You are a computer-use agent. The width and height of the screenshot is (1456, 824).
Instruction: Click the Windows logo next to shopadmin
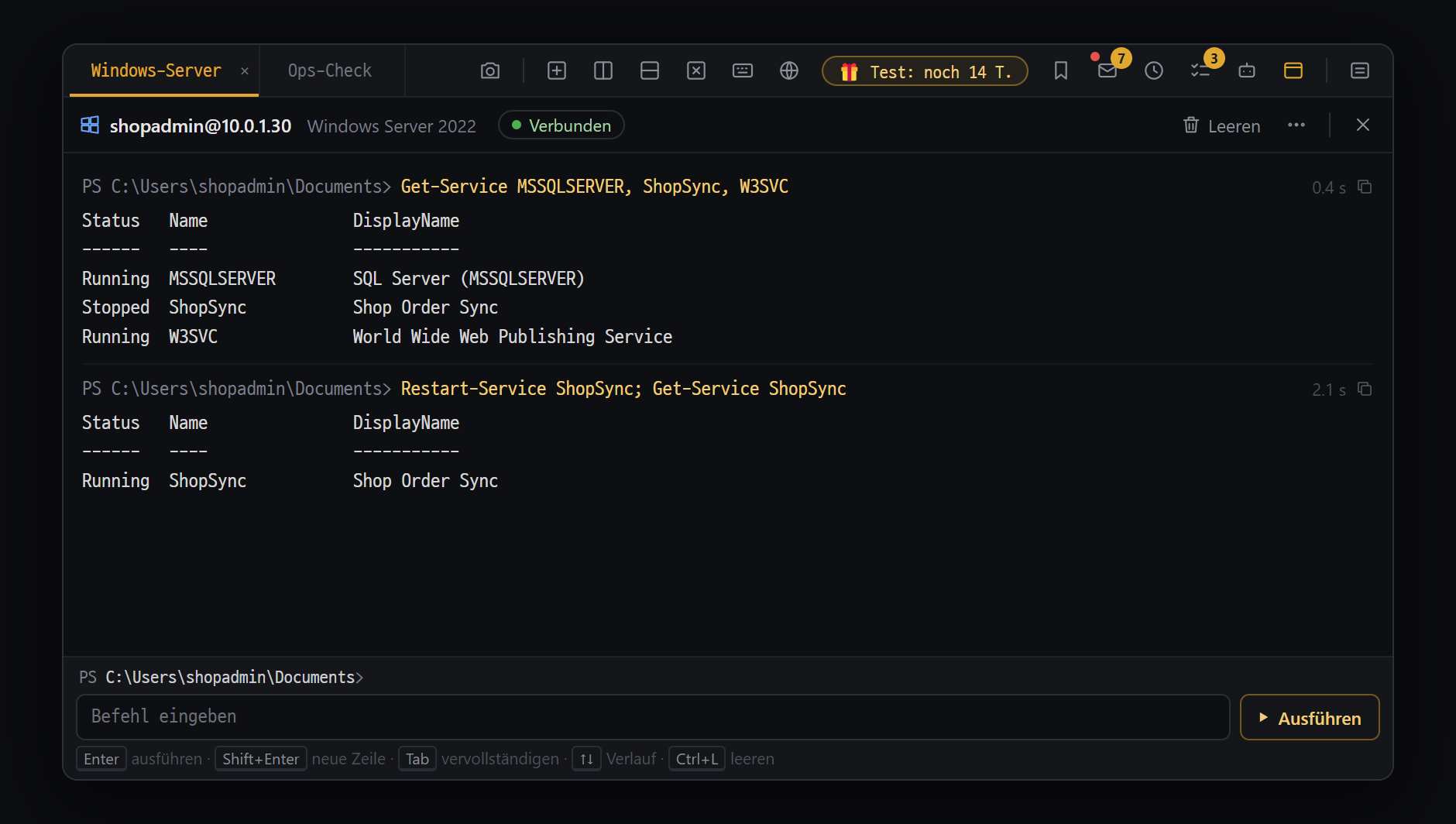90,125
